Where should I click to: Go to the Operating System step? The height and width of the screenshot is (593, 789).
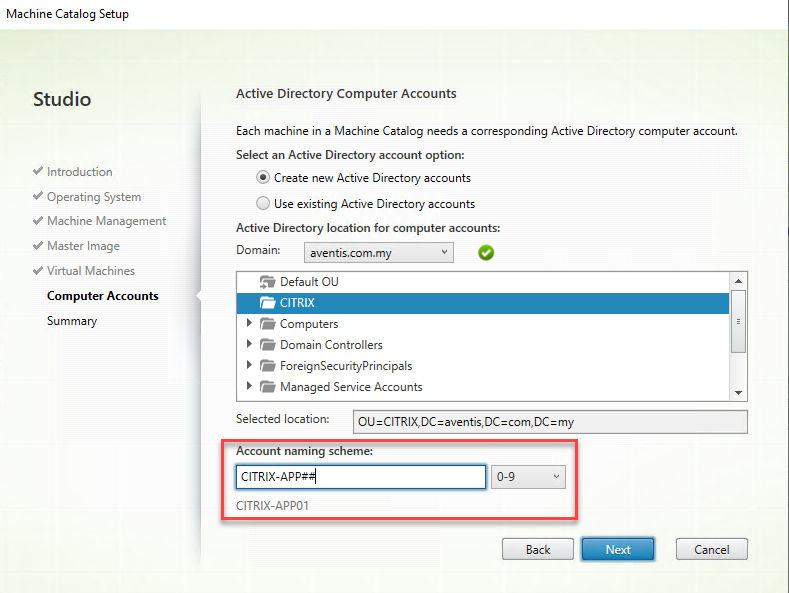point(94,197)
